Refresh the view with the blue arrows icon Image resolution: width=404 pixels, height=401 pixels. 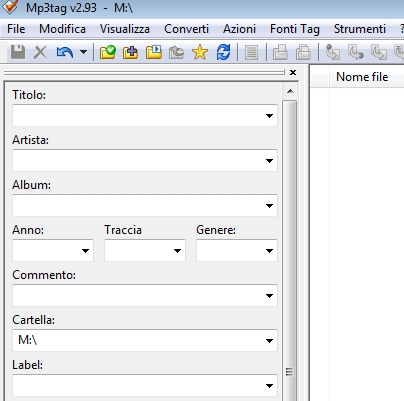coord(223,52)
